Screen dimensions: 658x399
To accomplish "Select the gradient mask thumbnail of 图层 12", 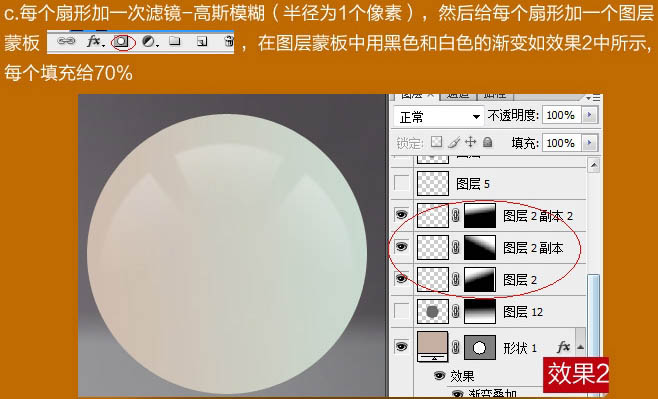I will 480,311.
